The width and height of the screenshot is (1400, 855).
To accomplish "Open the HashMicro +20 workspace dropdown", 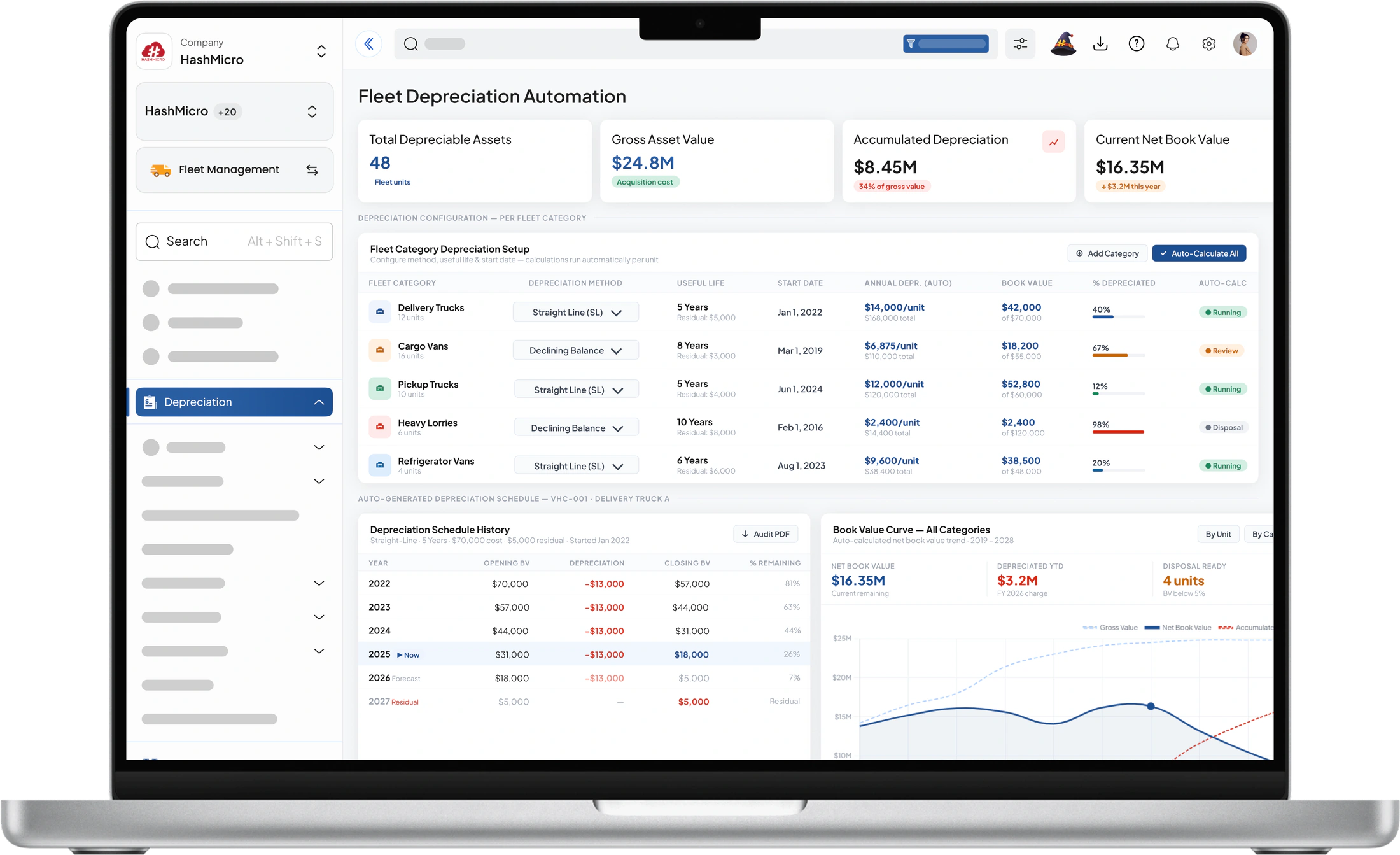I will click(234, 111).
